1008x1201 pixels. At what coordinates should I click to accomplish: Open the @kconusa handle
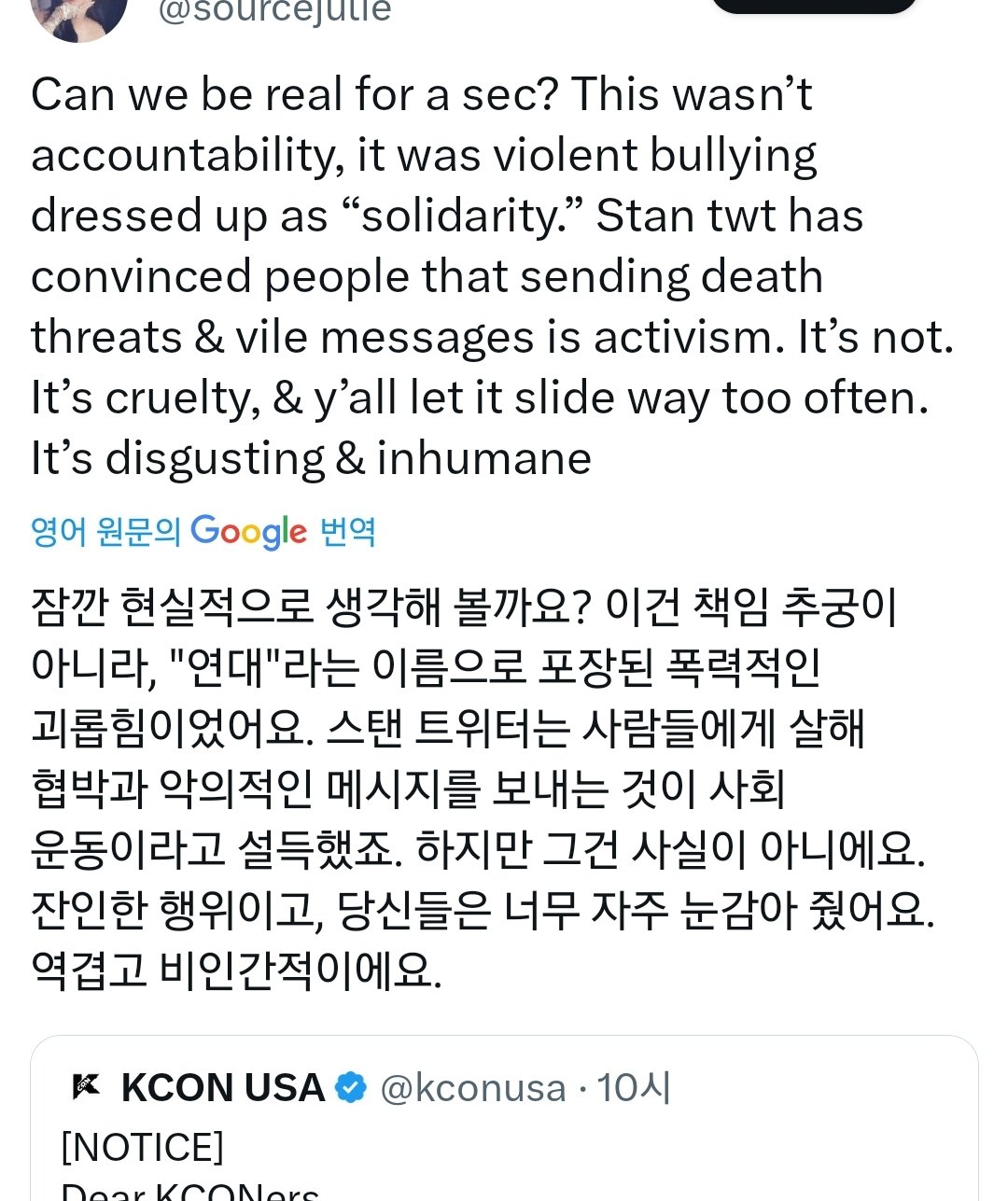click(x=473, y=1088)
